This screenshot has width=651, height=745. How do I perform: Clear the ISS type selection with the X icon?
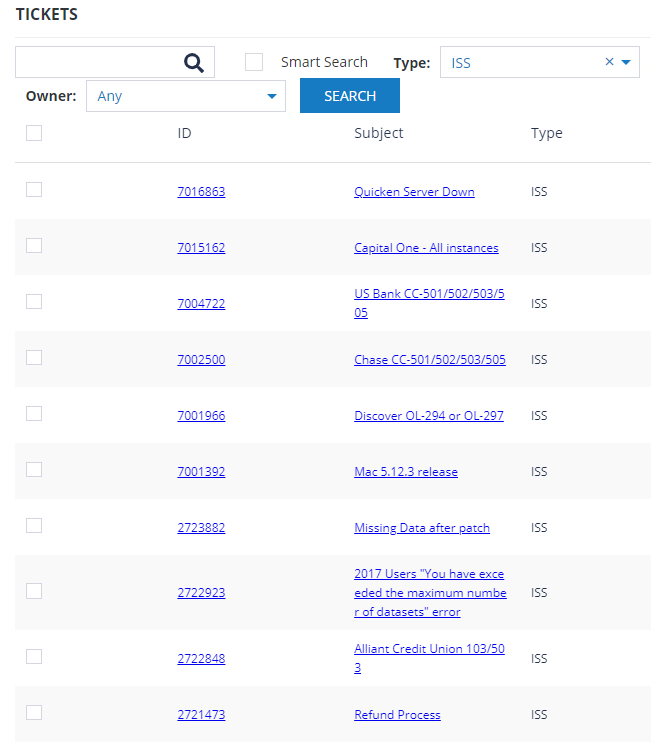[x=609, y=62]
